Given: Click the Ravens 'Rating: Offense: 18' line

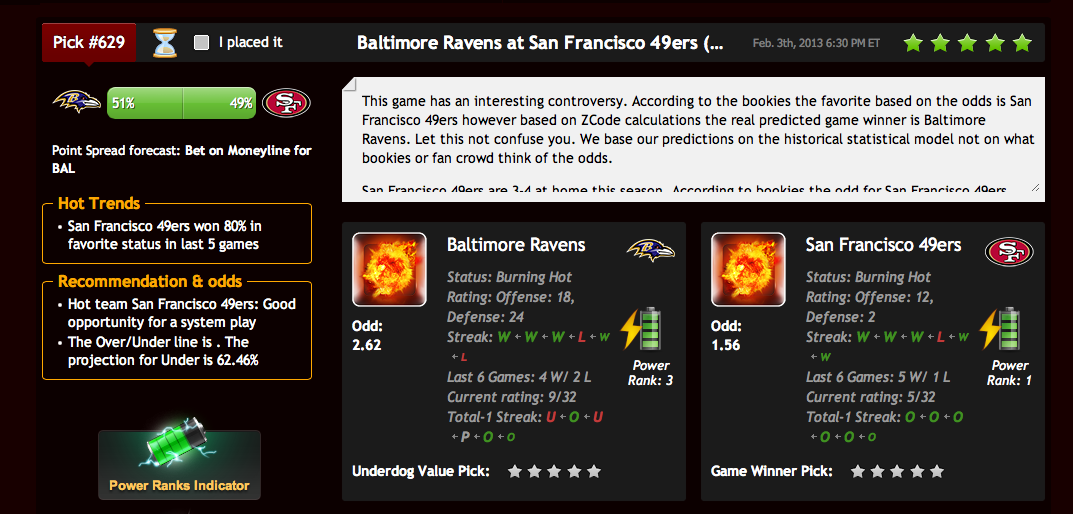Looking at the screenshot, I should (510, 297).
